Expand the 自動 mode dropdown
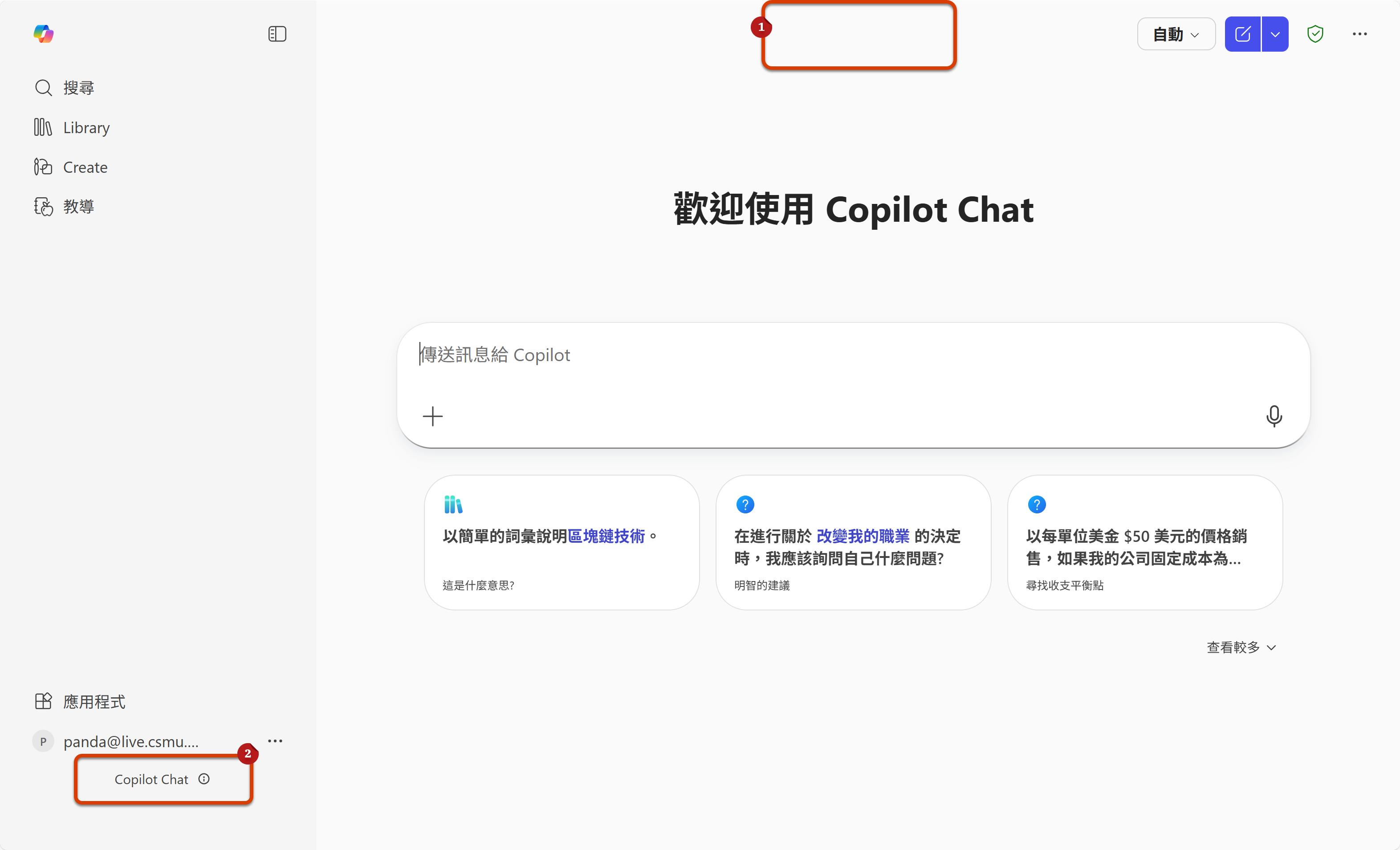Screen dimensions: 1400x850 point(1176,34)
